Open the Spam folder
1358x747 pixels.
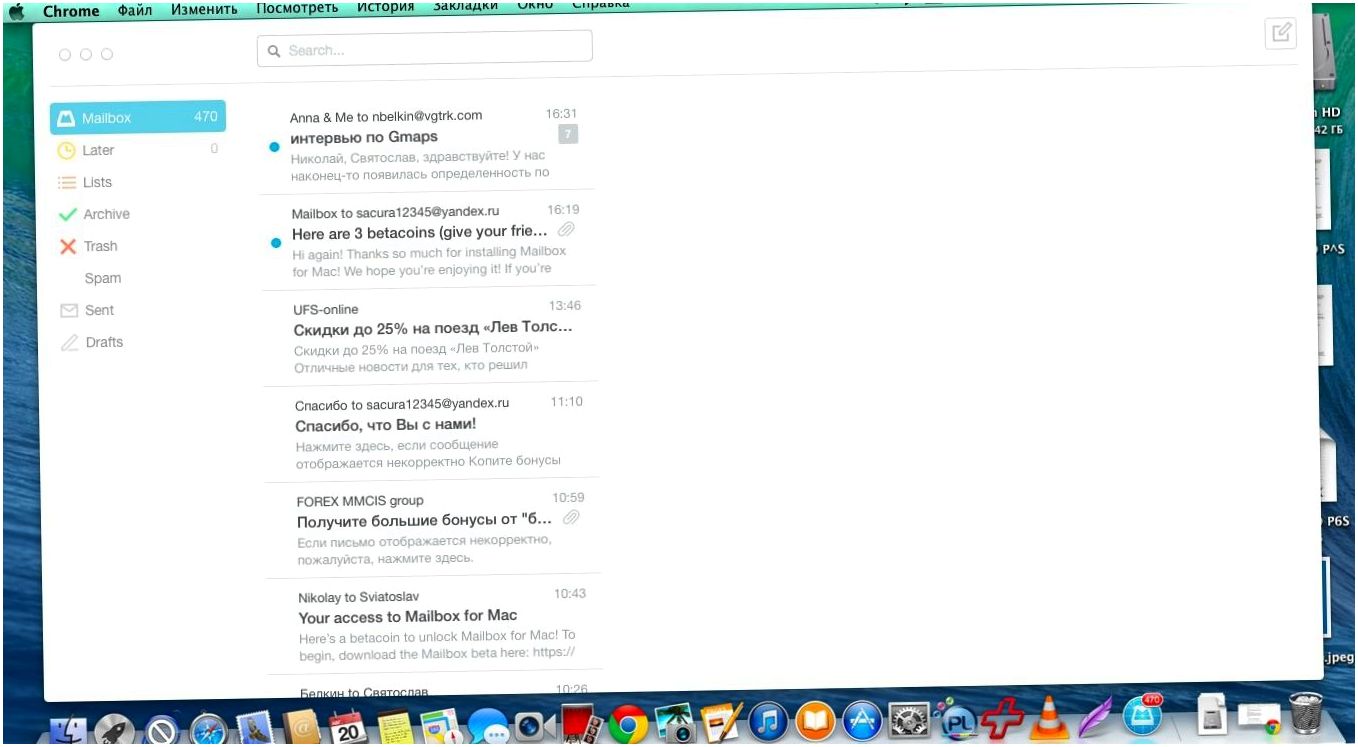138,278
